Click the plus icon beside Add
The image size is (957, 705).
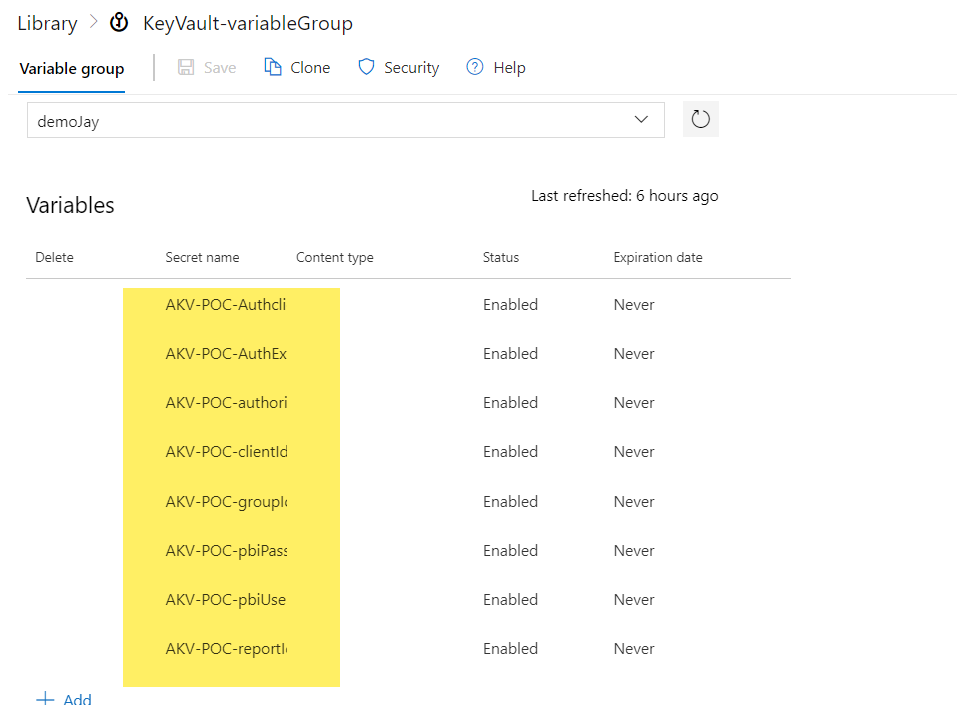click(45, 699)
